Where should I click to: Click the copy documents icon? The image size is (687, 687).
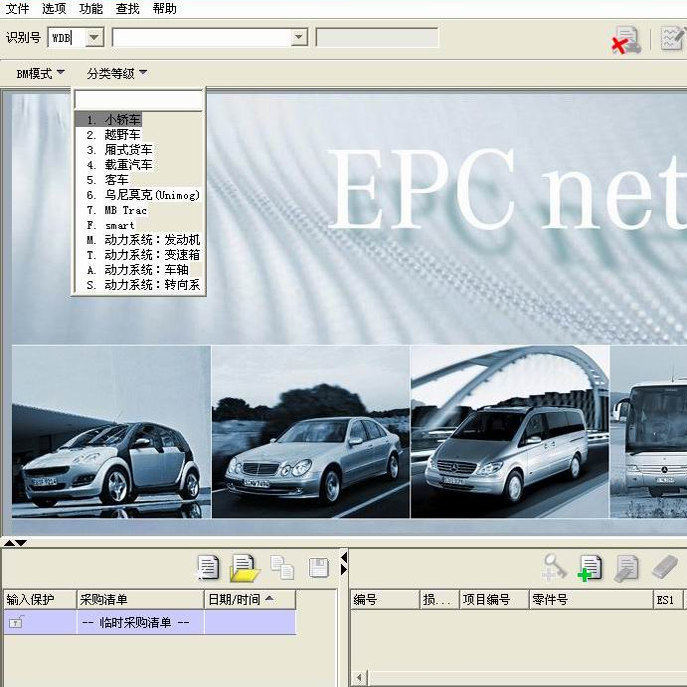coord(282,567)
